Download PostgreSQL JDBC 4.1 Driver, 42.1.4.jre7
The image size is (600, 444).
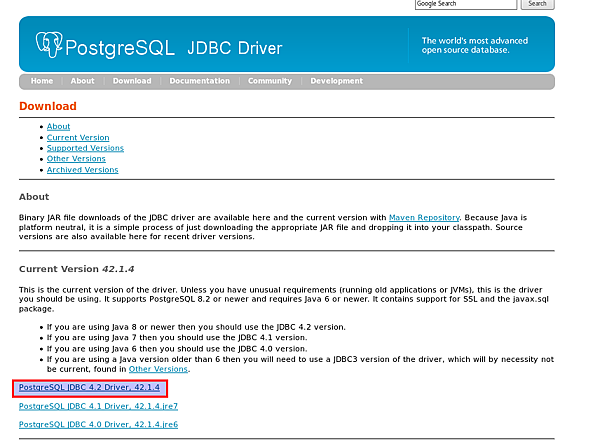click(98, 406)
